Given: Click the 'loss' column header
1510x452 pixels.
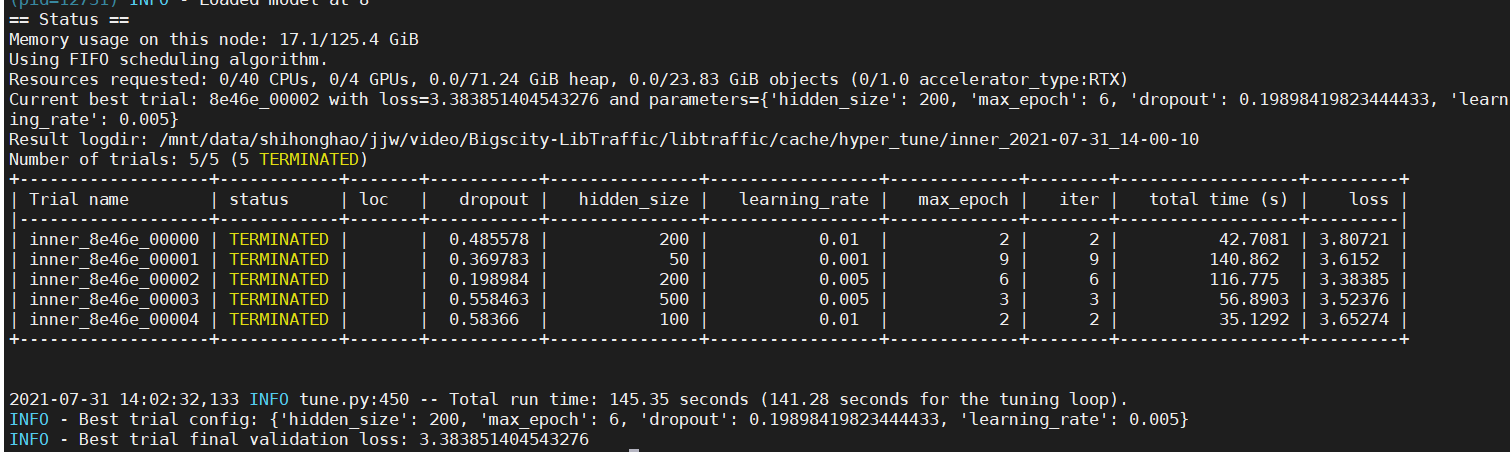Looking at the screenshot, I should pyautogui.click(x=1369, y=200).
